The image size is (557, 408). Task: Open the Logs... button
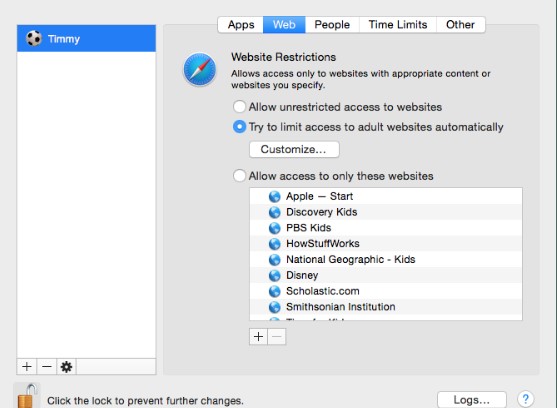pos(472,400)
